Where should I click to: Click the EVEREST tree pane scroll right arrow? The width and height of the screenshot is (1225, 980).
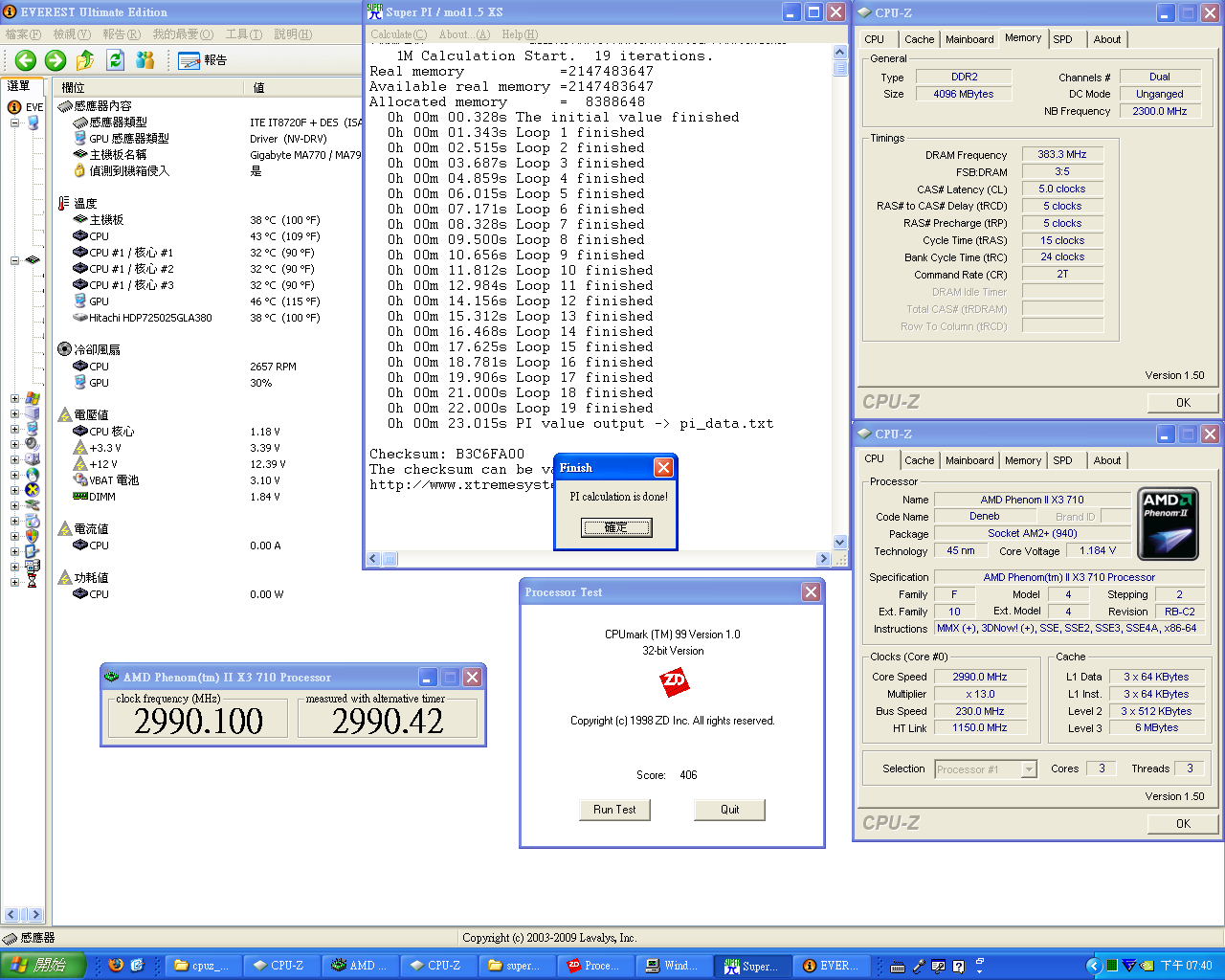click(35, 915)
